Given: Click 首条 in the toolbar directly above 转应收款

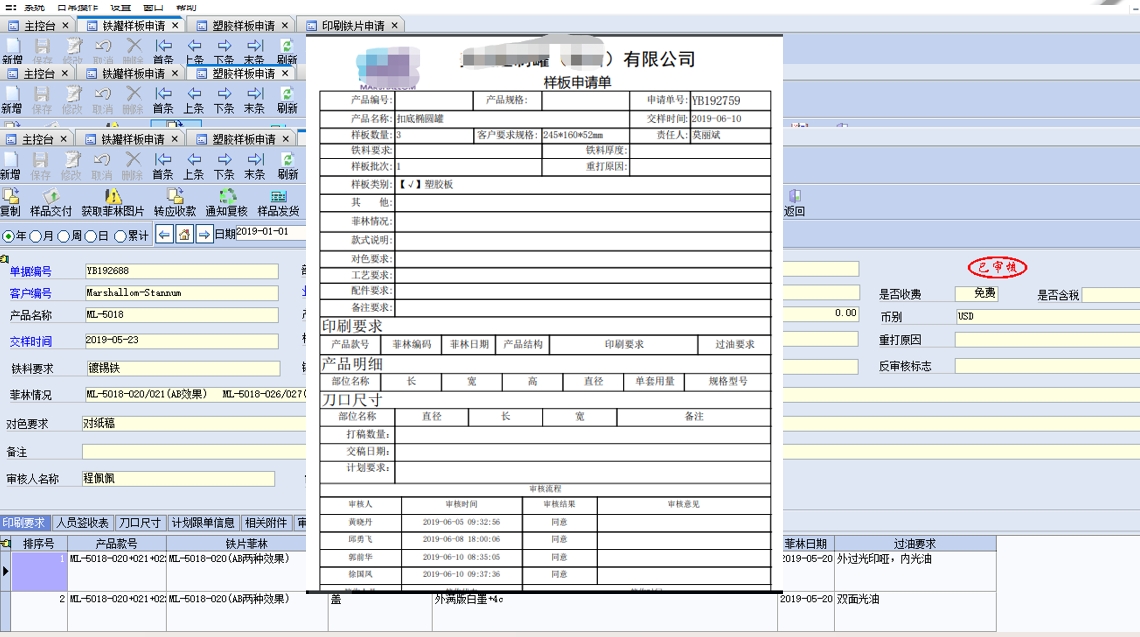Looking at the screenshot, I should point(163,166).
